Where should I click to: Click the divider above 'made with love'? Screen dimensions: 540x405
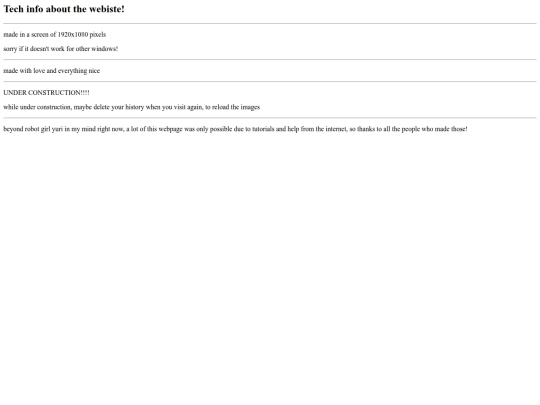coord(270,60)
